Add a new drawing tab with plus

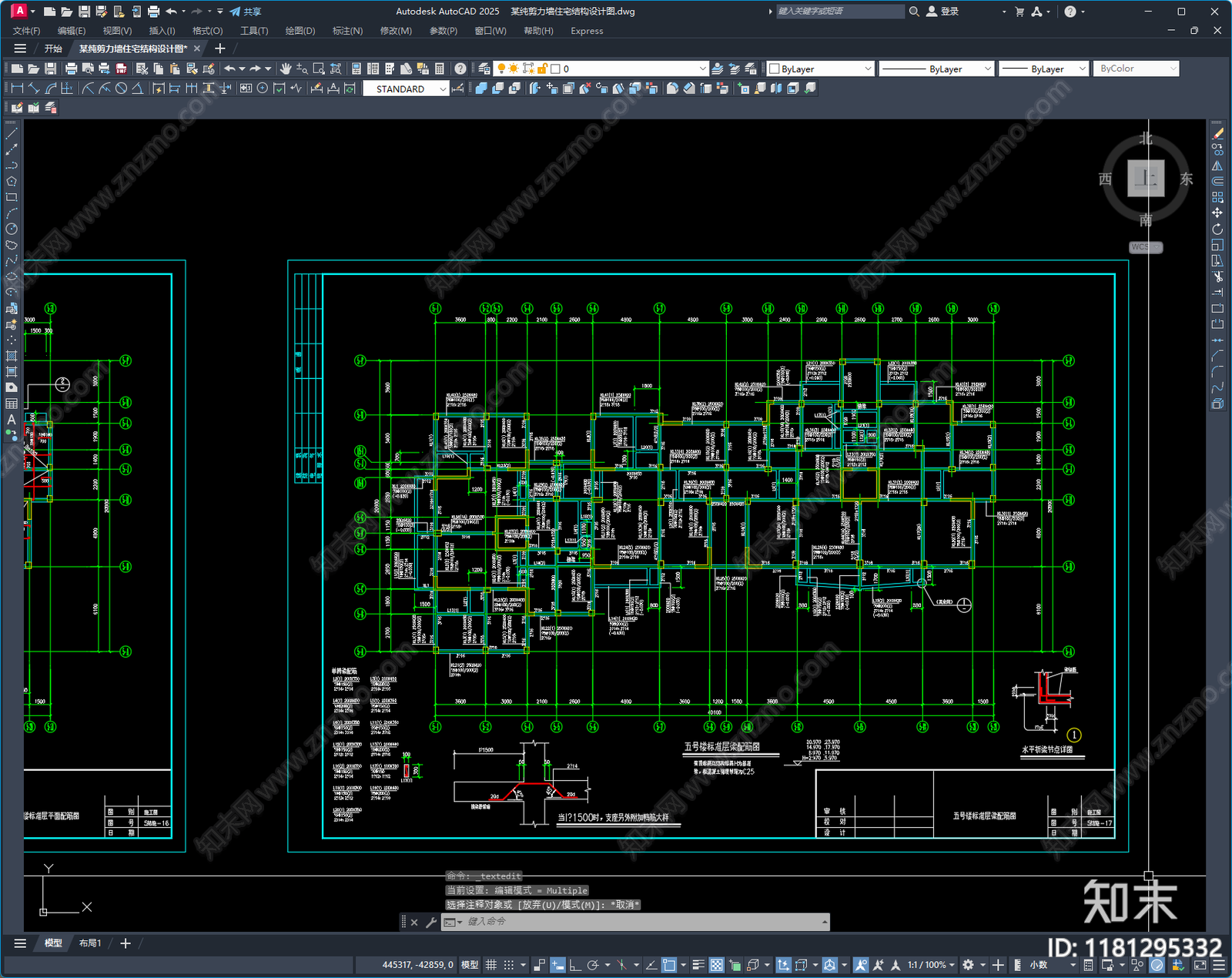pos(219,49)
